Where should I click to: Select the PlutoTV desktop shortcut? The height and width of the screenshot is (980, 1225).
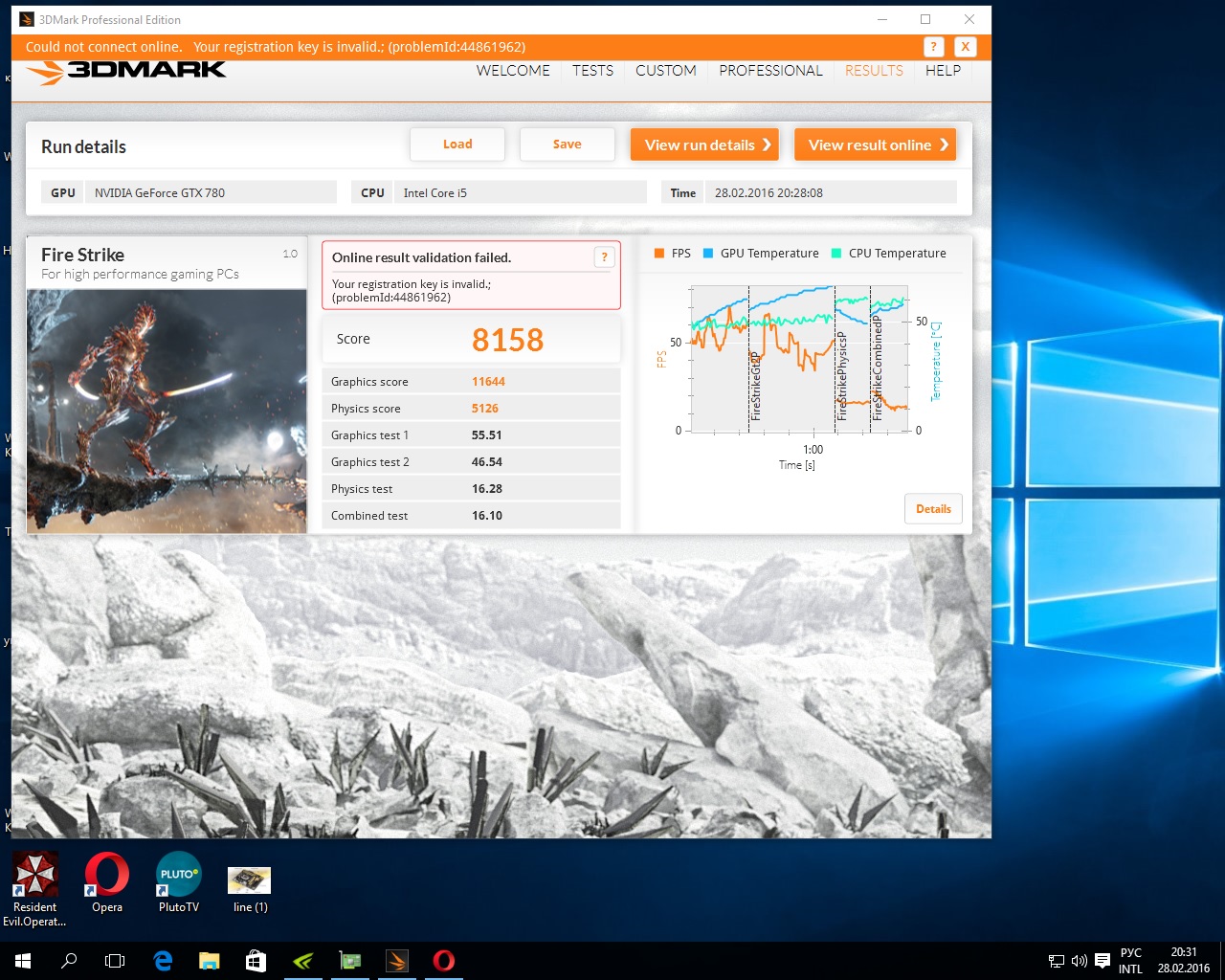pos(179,883)
